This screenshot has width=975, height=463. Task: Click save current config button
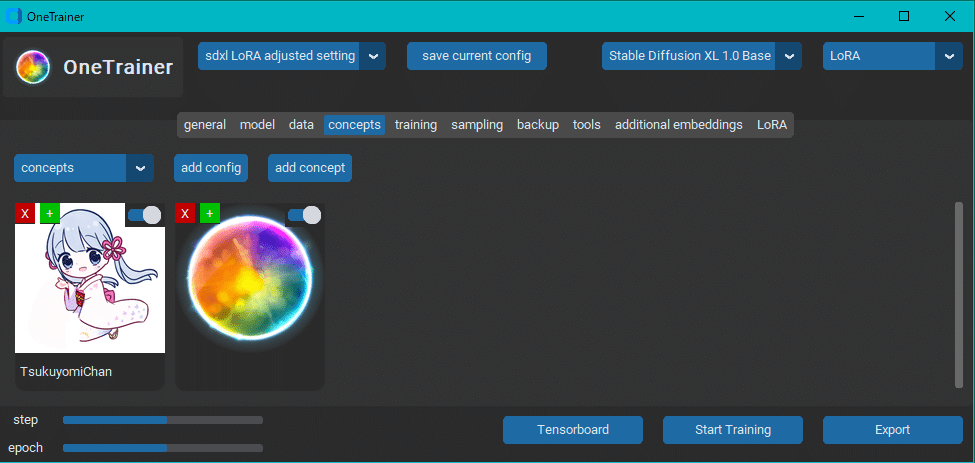click(x=477, y=56)
